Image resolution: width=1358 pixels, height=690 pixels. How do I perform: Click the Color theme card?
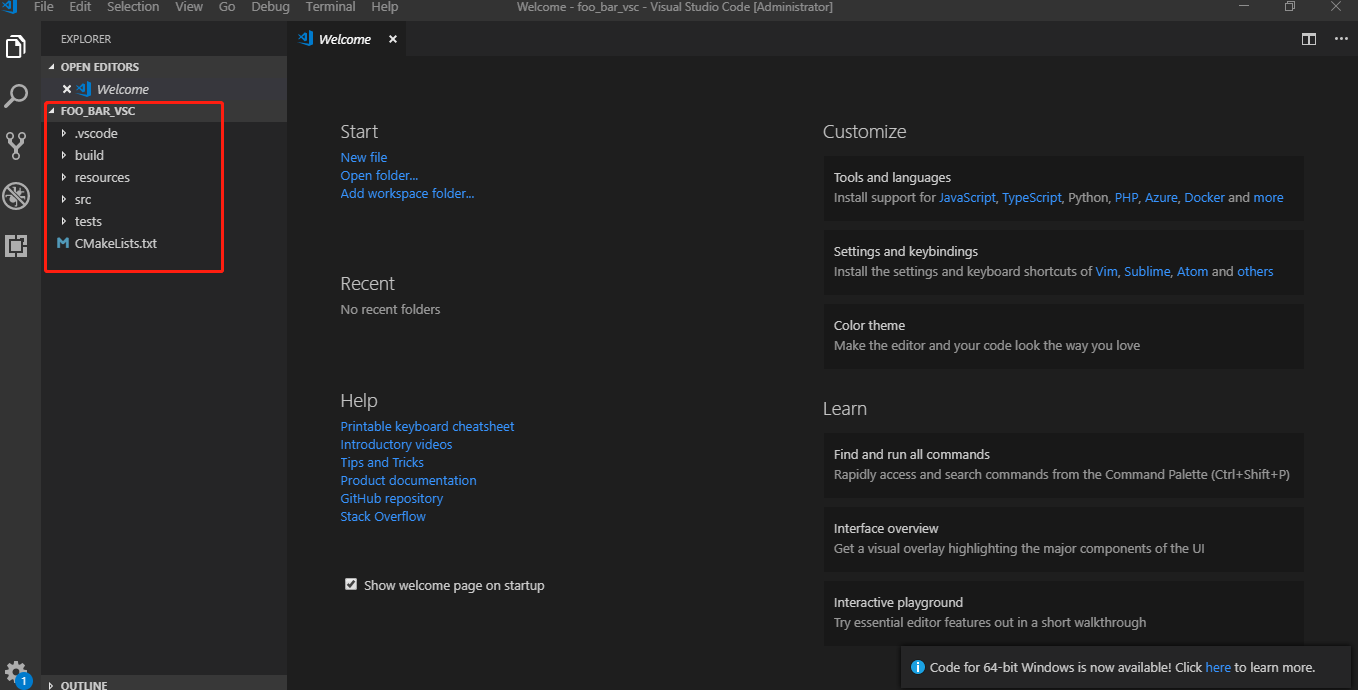coord(1063,336)
